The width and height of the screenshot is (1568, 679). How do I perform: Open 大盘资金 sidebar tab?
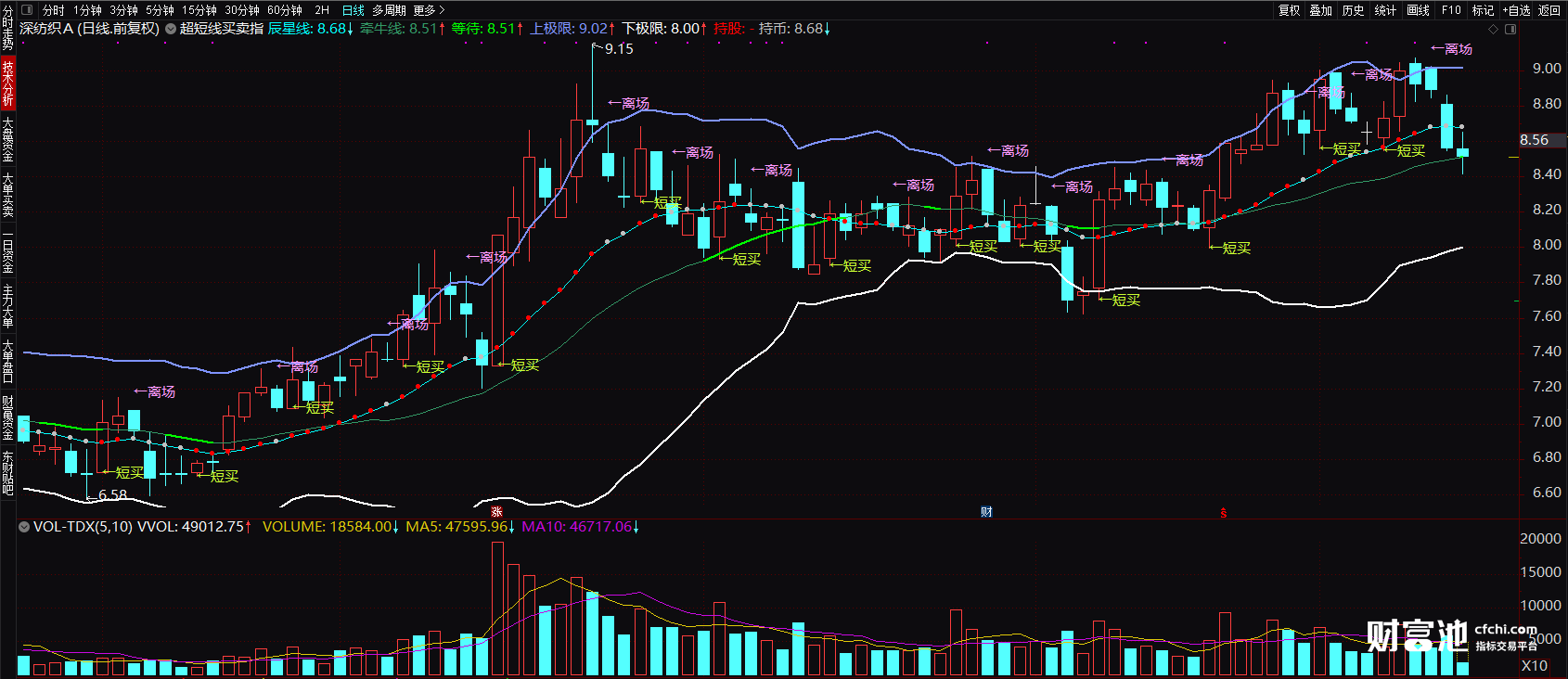(x=7, y=139)
